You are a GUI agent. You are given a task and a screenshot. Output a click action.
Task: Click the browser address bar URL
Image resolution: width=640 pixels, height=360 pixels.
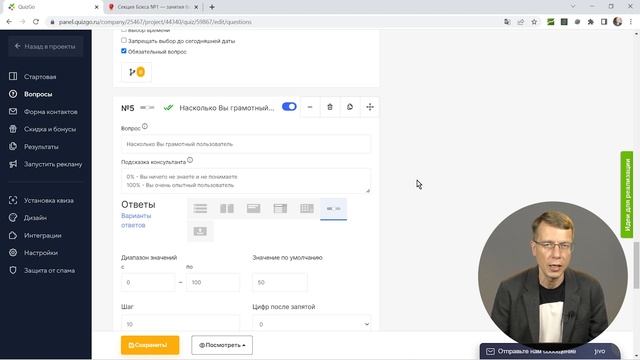[155, 22]
